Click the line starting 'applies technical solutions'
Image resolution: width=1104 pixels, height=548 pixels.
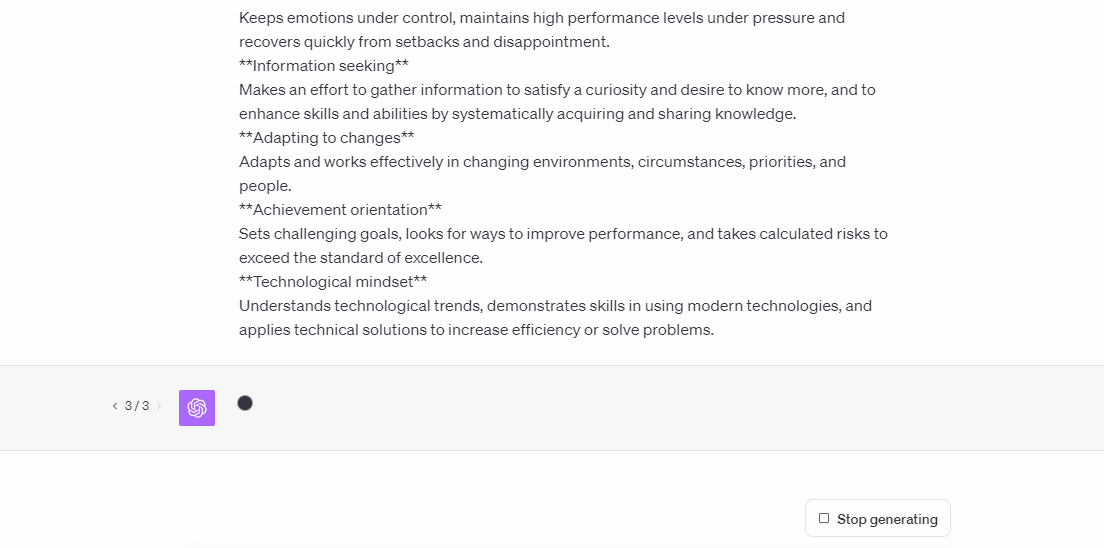pos(477,330)
